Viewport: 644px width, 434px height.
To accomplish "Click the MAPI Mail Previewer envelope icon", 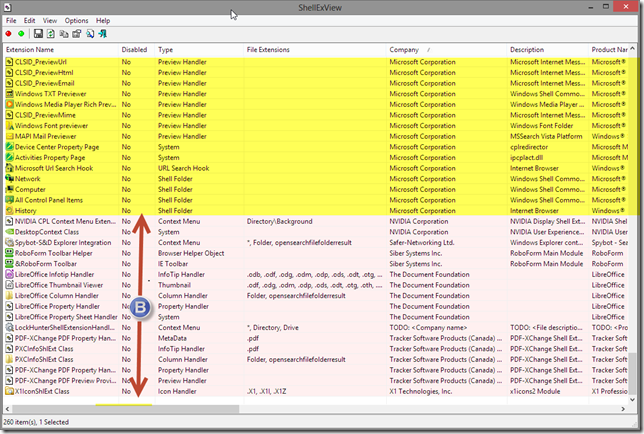I will [9, 136].
